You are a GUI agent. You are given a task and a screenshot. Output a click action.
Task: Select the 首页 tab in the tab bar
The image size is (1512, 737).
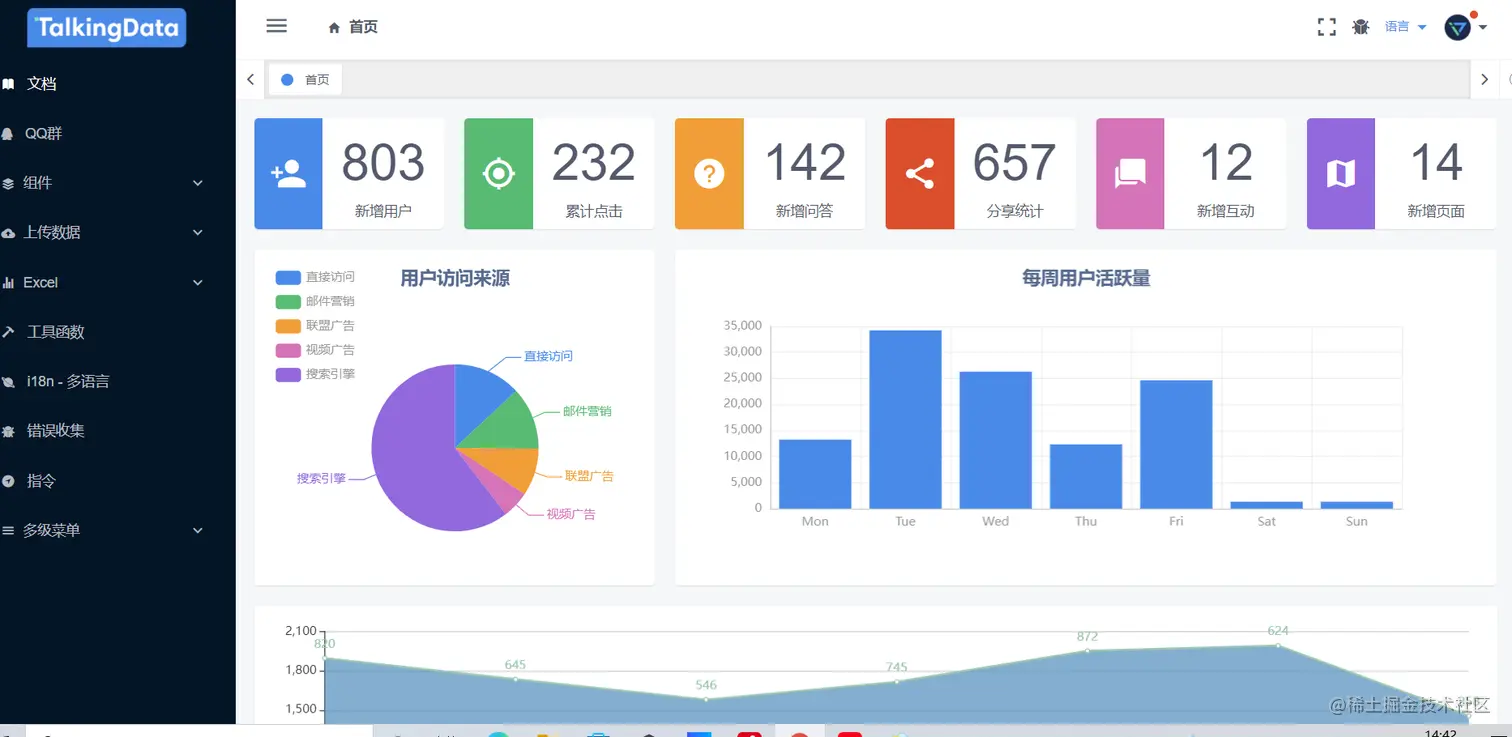(x=305, y=80)
